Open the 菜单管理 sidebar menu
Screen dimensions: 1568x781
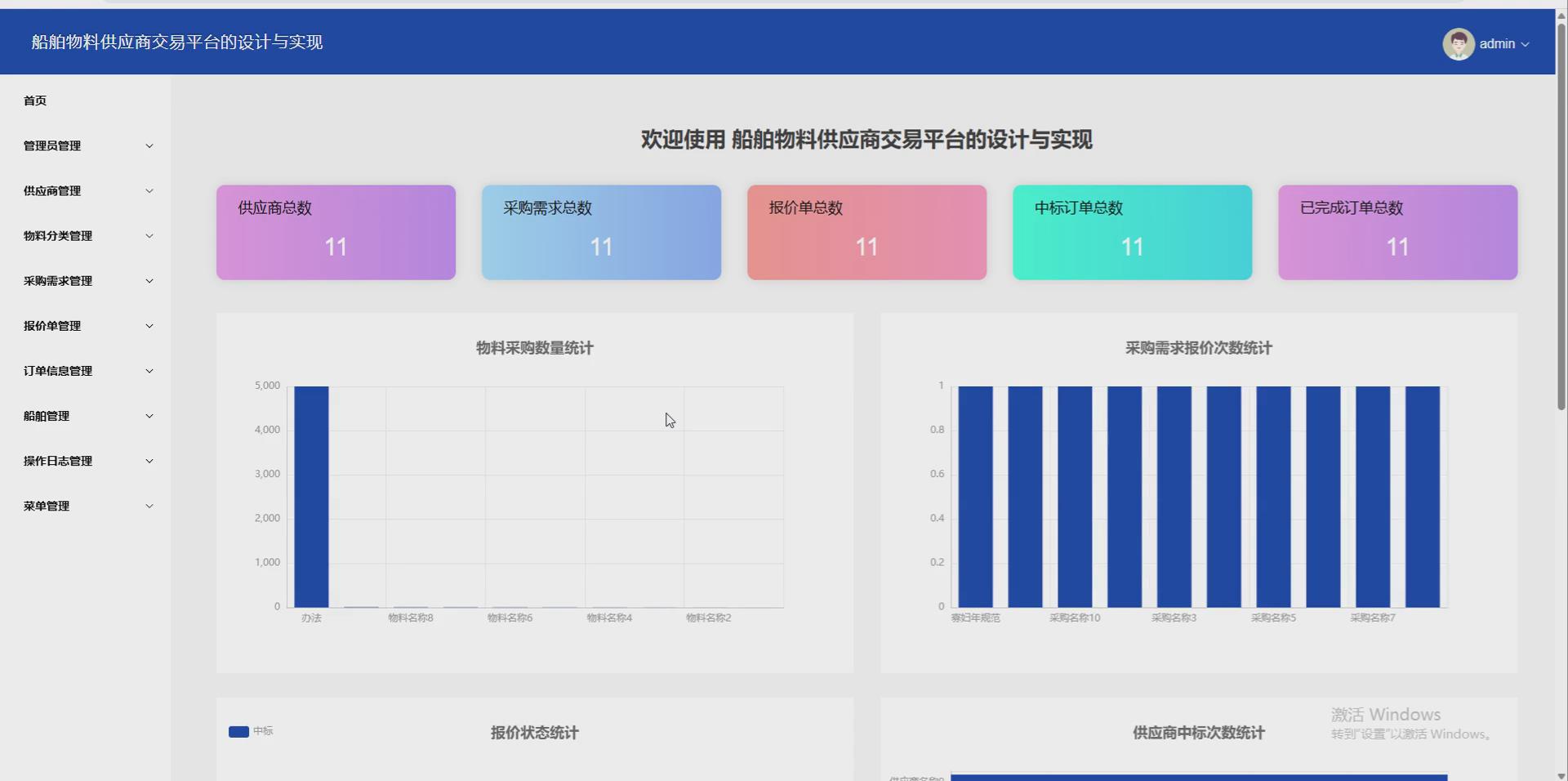tap(86, 505)
